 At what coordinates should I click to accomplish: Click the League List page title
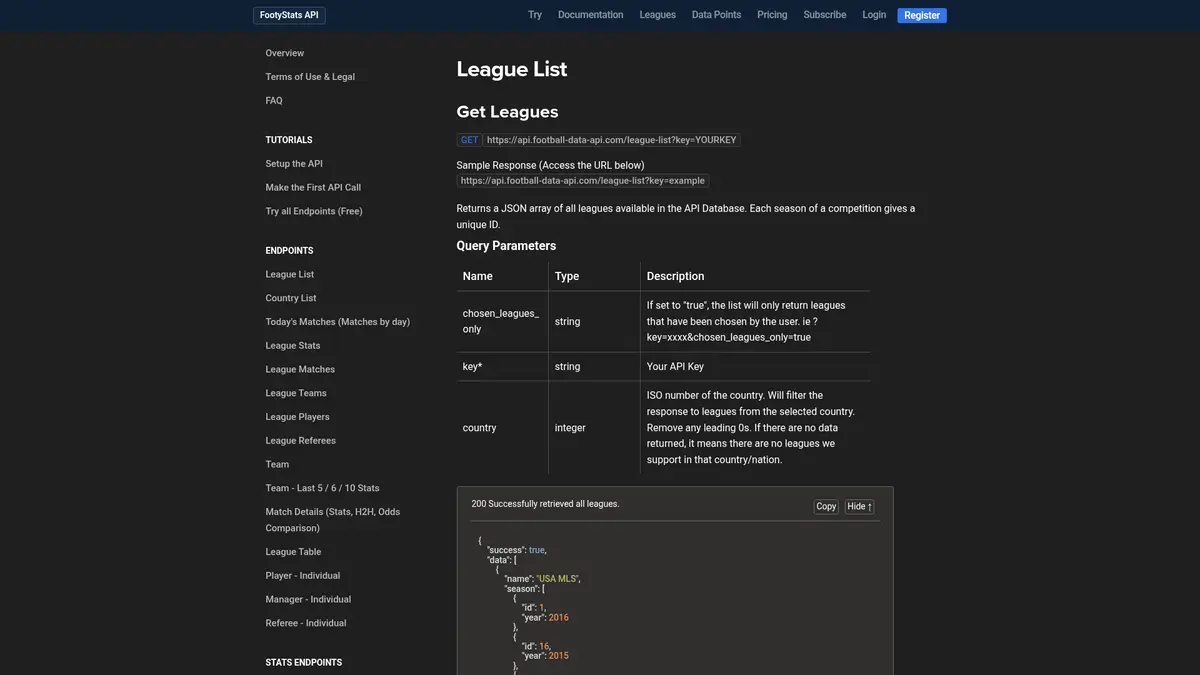pos(512,69)
